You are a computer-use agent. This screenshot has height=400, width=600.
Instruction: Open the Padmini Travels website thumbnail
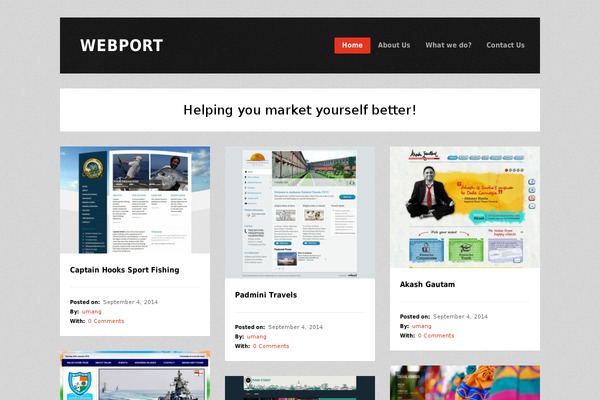300,212
